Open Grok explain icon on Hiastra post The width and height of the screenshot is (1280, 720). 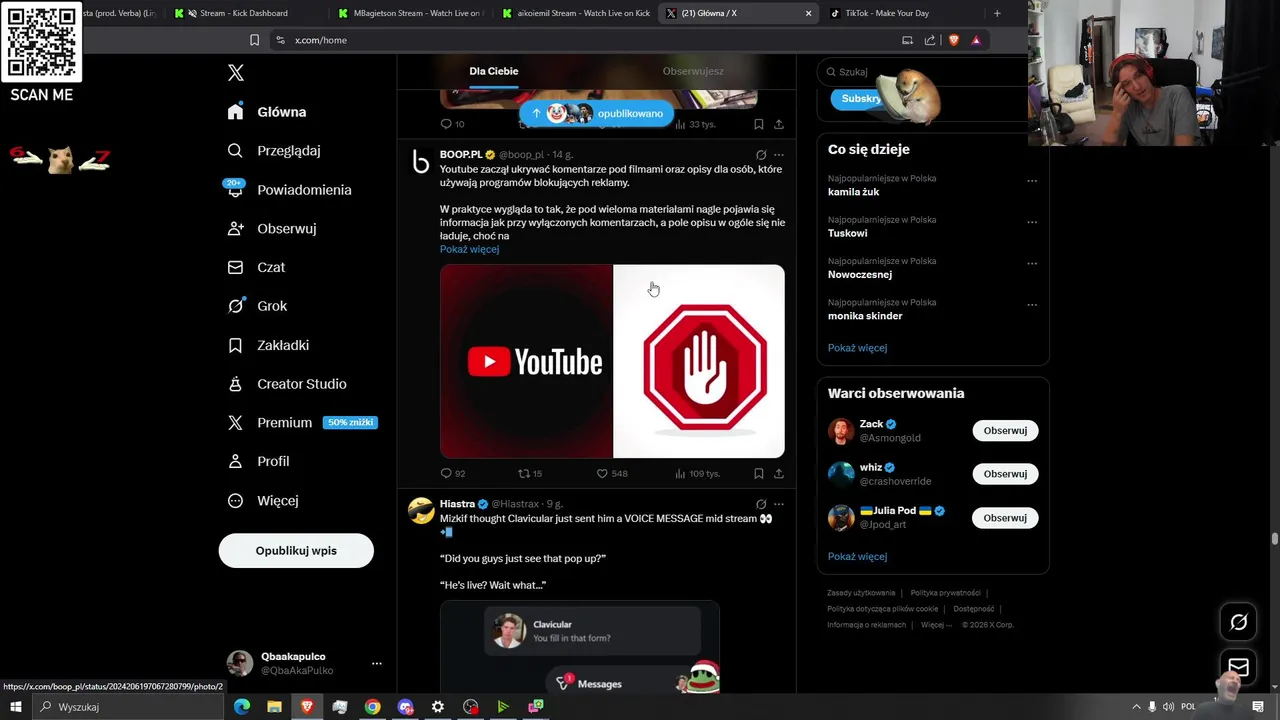click(761, 504)
